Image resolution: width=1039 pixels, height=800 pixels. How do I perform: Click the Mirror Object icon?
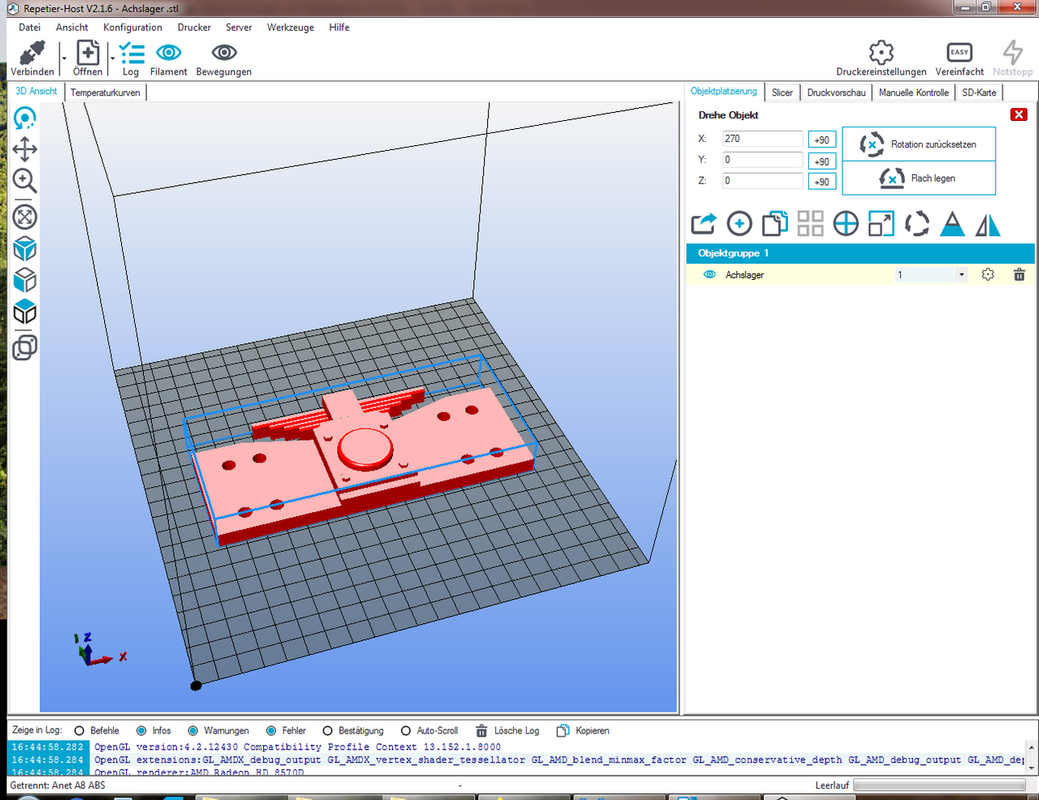pyautogui.click(x=988, y=224)
